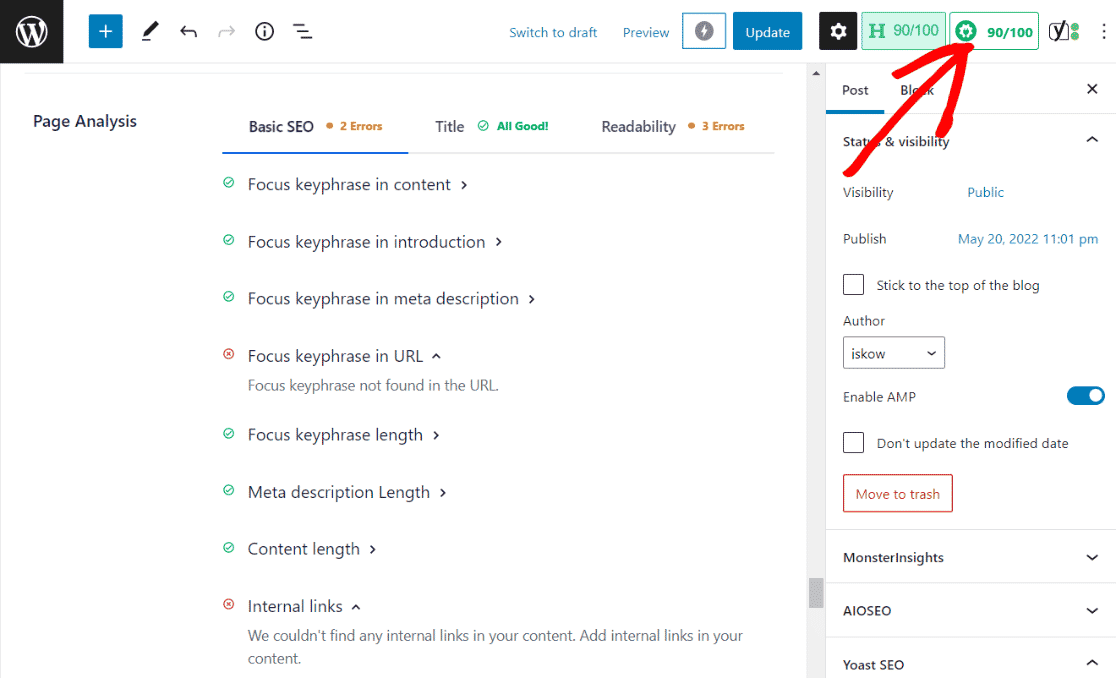The width and height of the screenshot is (1116, 678).
Task: Open the block inserter plus button
Action: click(x=105, y=32)
